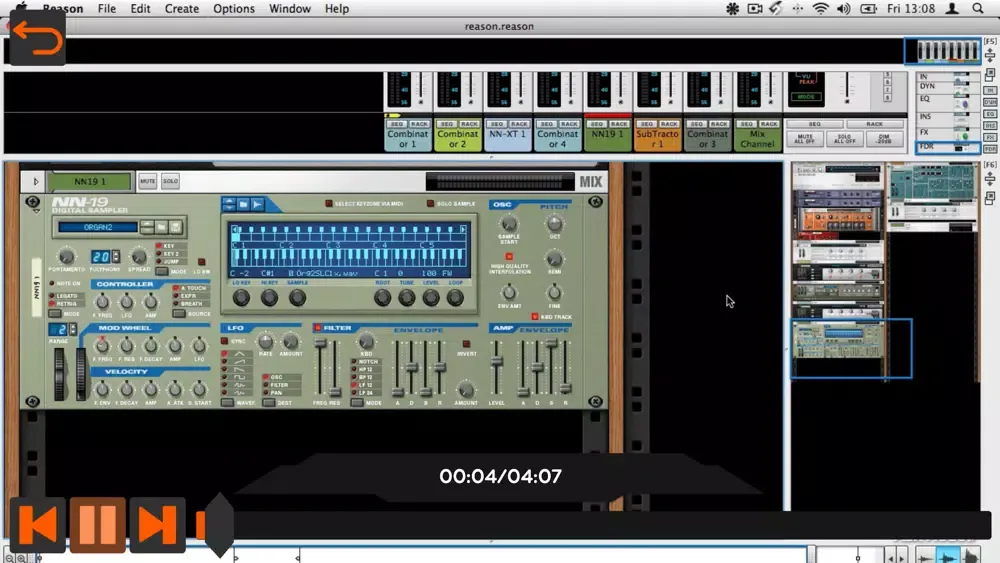Click RACK button on NN19 1 channel
Screen dimensions: 1000x563
click(x=619, y=124)
